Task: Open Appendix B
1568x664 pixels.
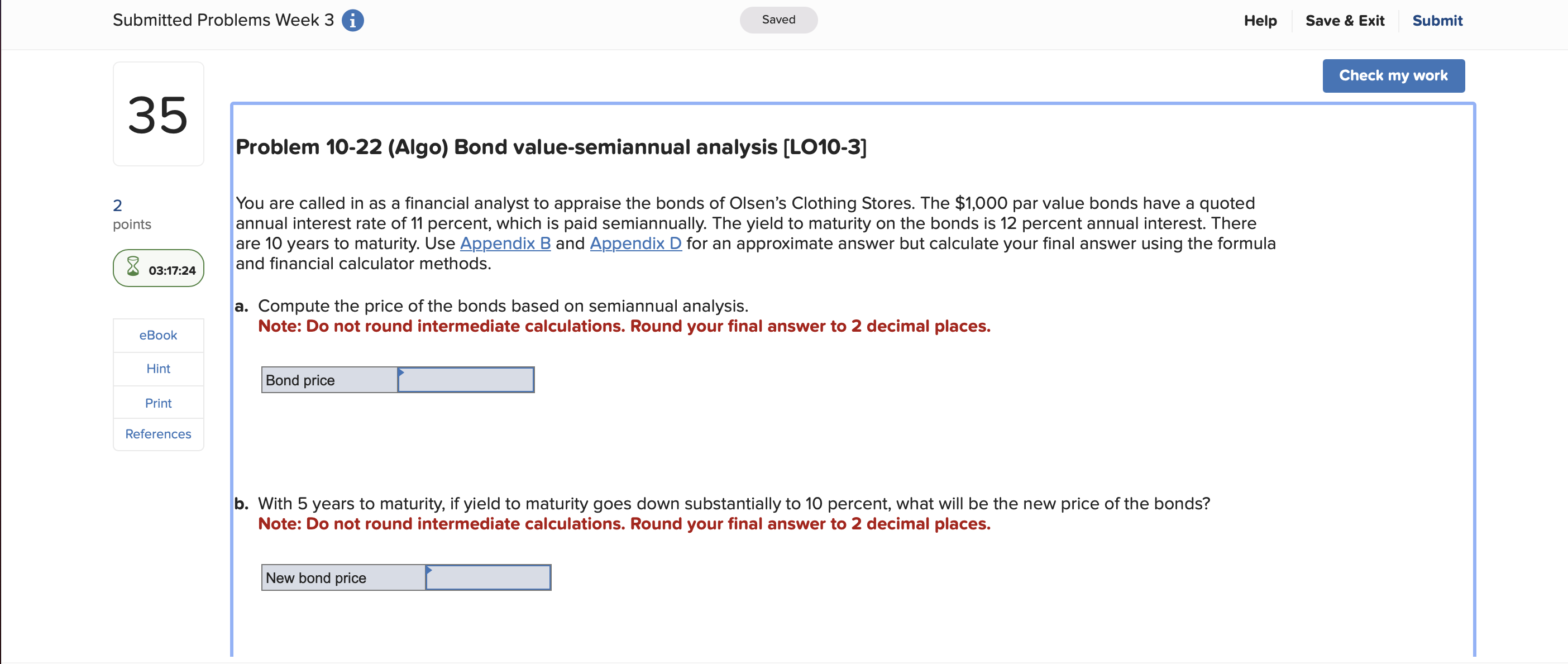Action: pyautogui.click(x=505, y=243)
